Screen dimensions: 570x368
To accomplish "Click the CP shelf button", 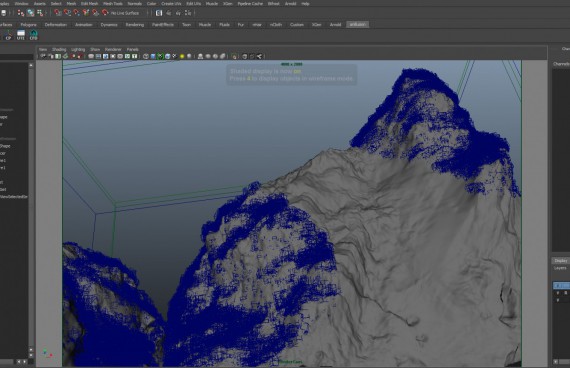I will click(x=8, y=35).
